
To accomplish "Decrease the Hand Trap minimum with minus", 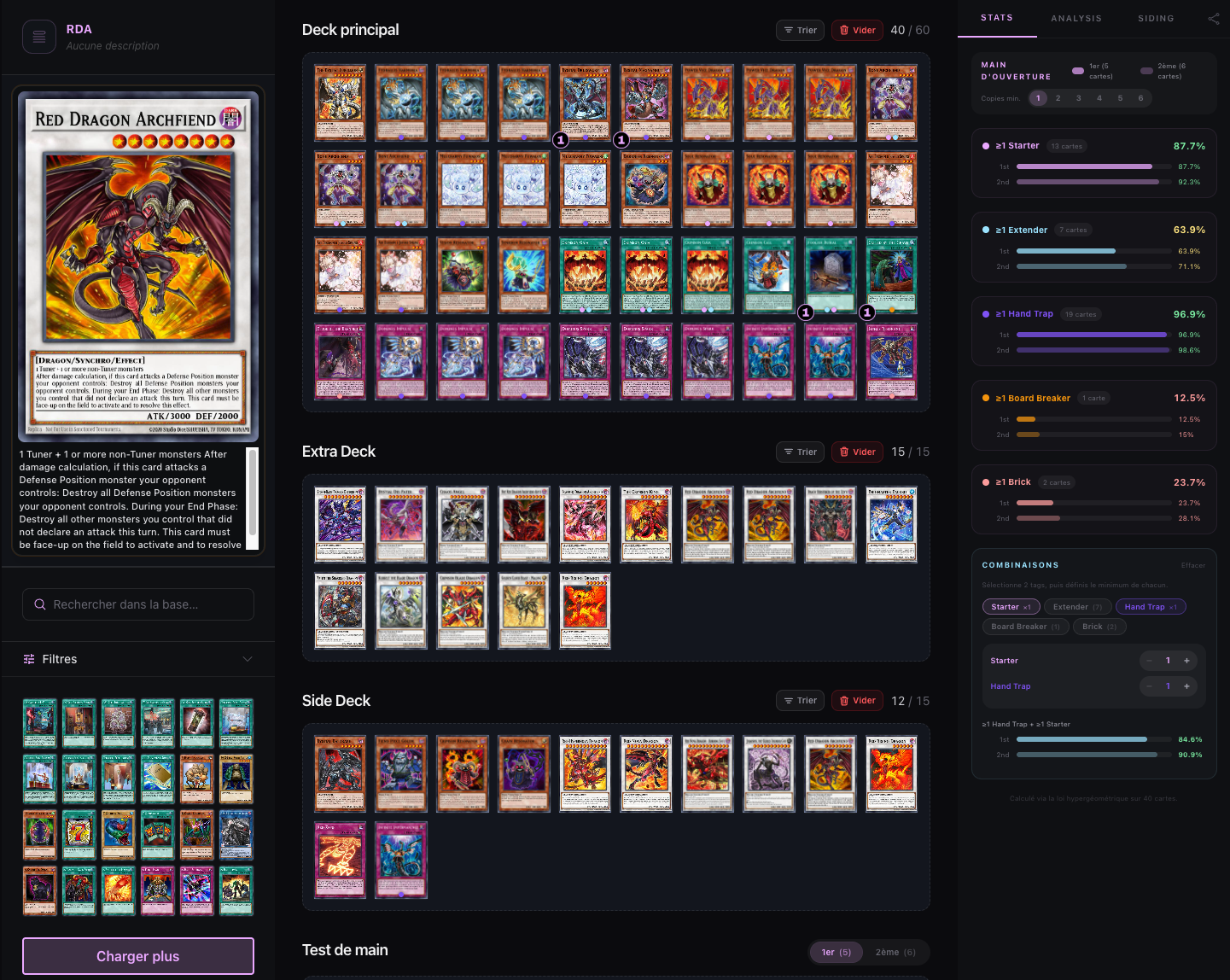I will [1149, 686].
